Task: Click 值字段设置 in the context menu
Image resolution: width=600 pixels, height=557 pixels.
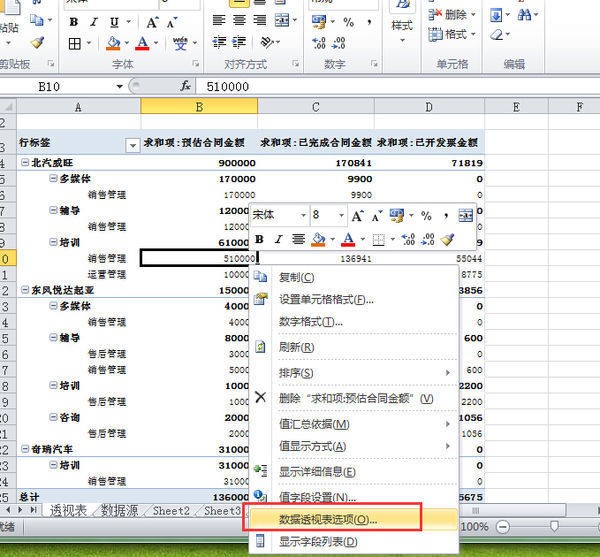Action: pyautogui.click(x=317, y=497)
